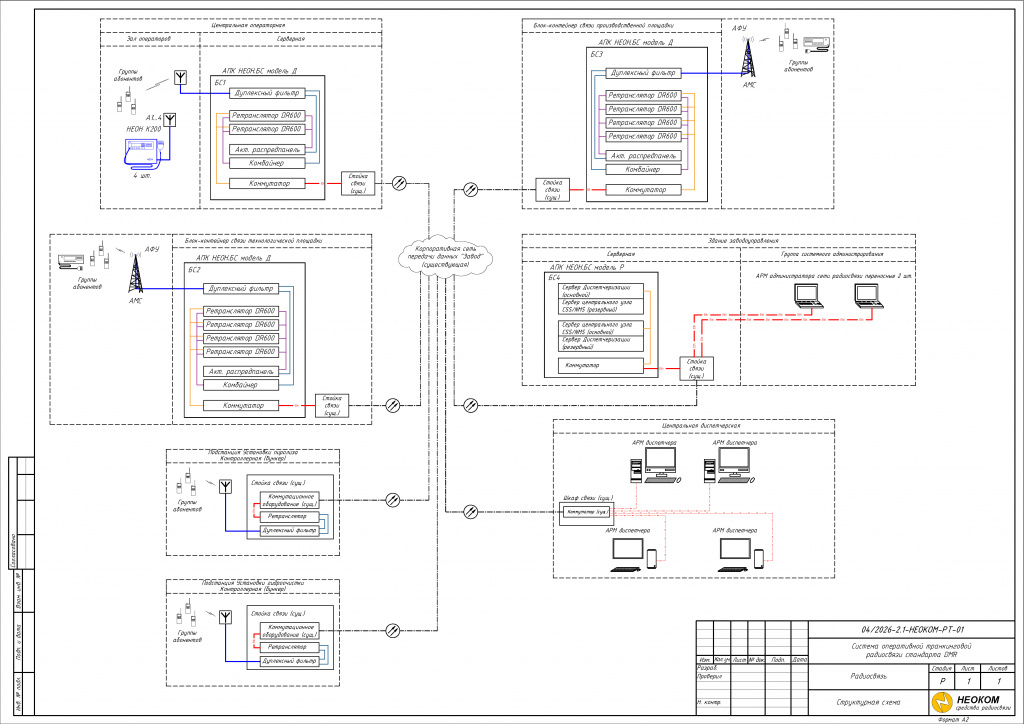The height and width of the screenshot is (724, 1024).
Task: Click the Акт. распредпанель block in БС2
Action: 241,371
